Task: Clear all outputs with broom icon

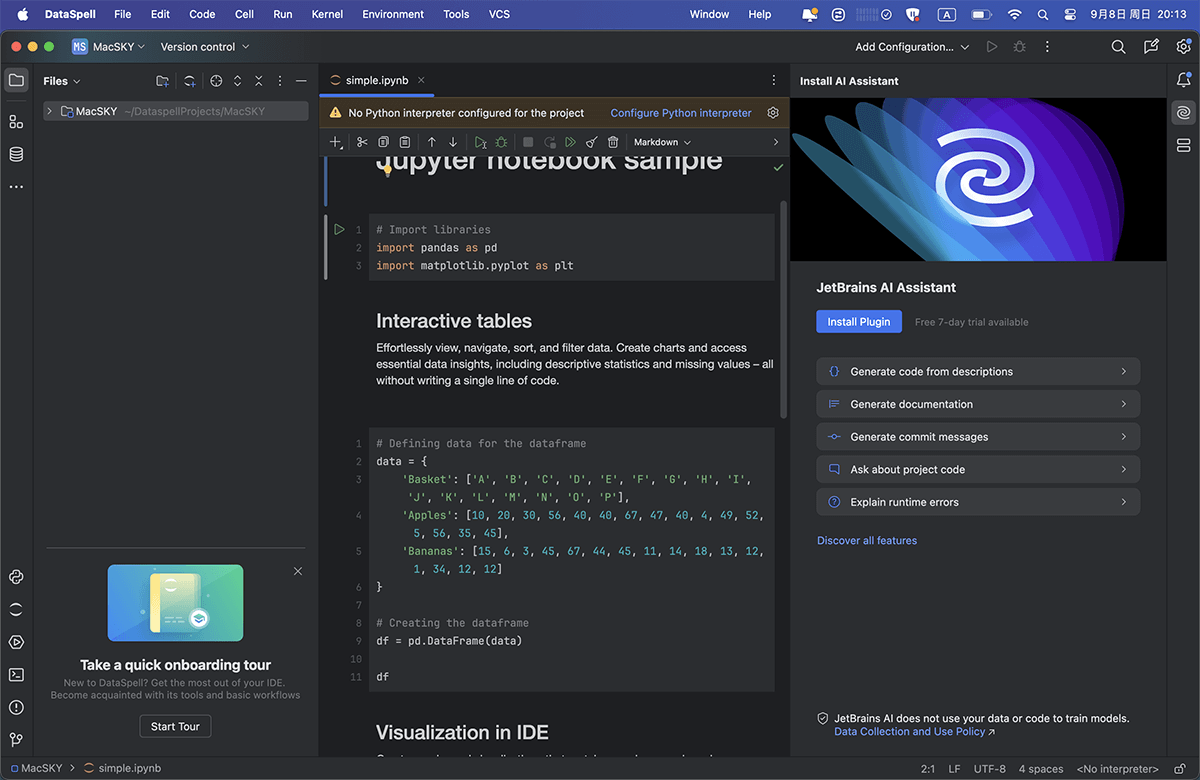Action: [x=592, y=142]
